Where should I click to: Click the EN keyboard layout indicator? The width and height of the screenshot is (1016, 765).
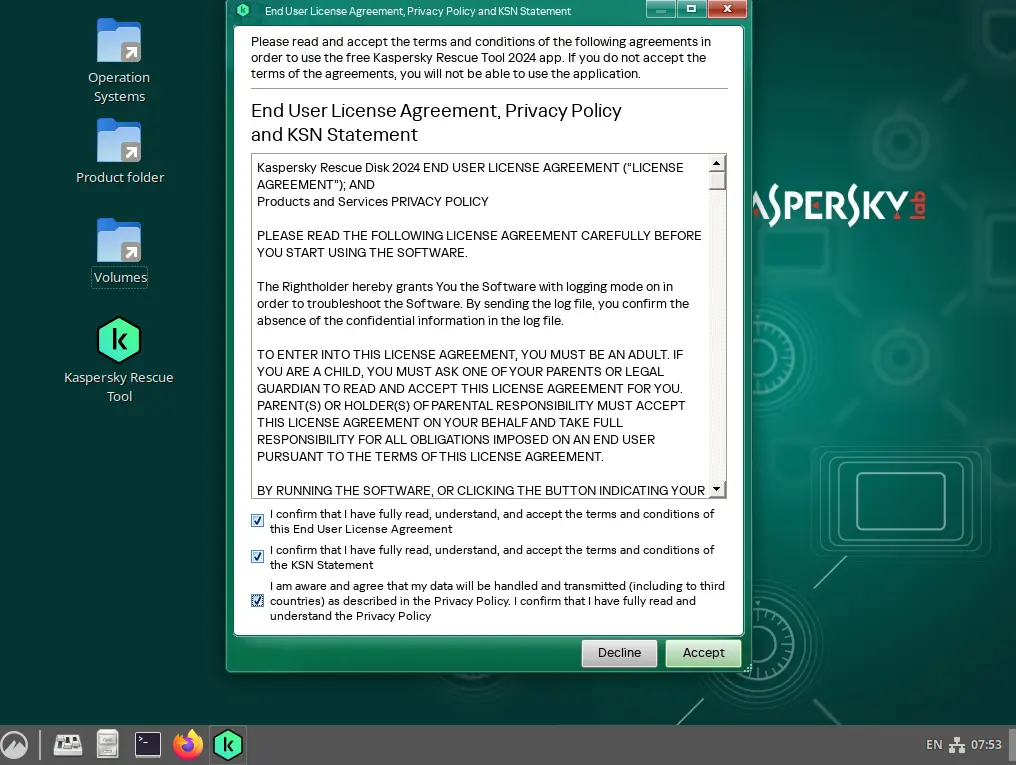934,745
